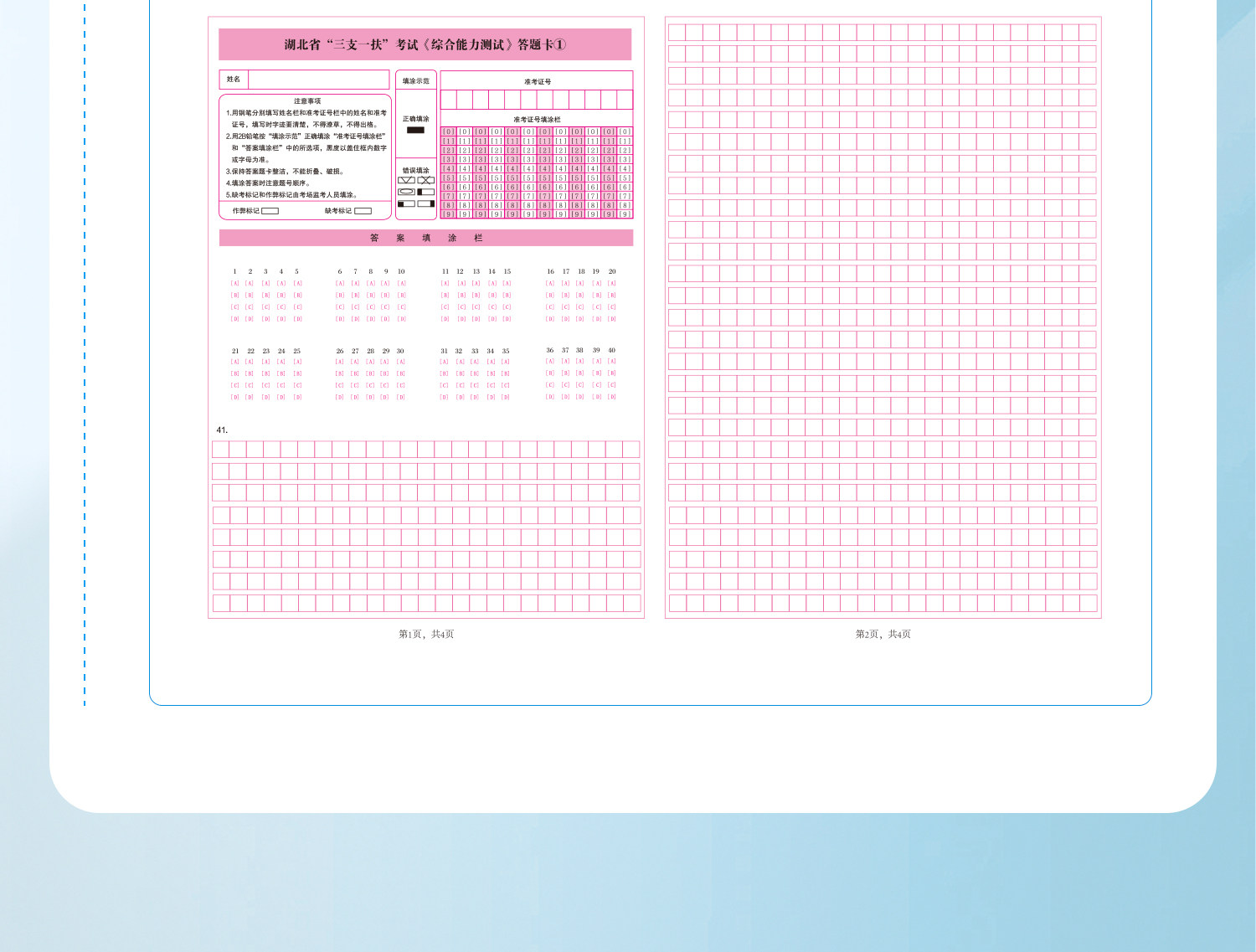Click instruction line 3.保持答案题卡整洁

coord(285,172)
